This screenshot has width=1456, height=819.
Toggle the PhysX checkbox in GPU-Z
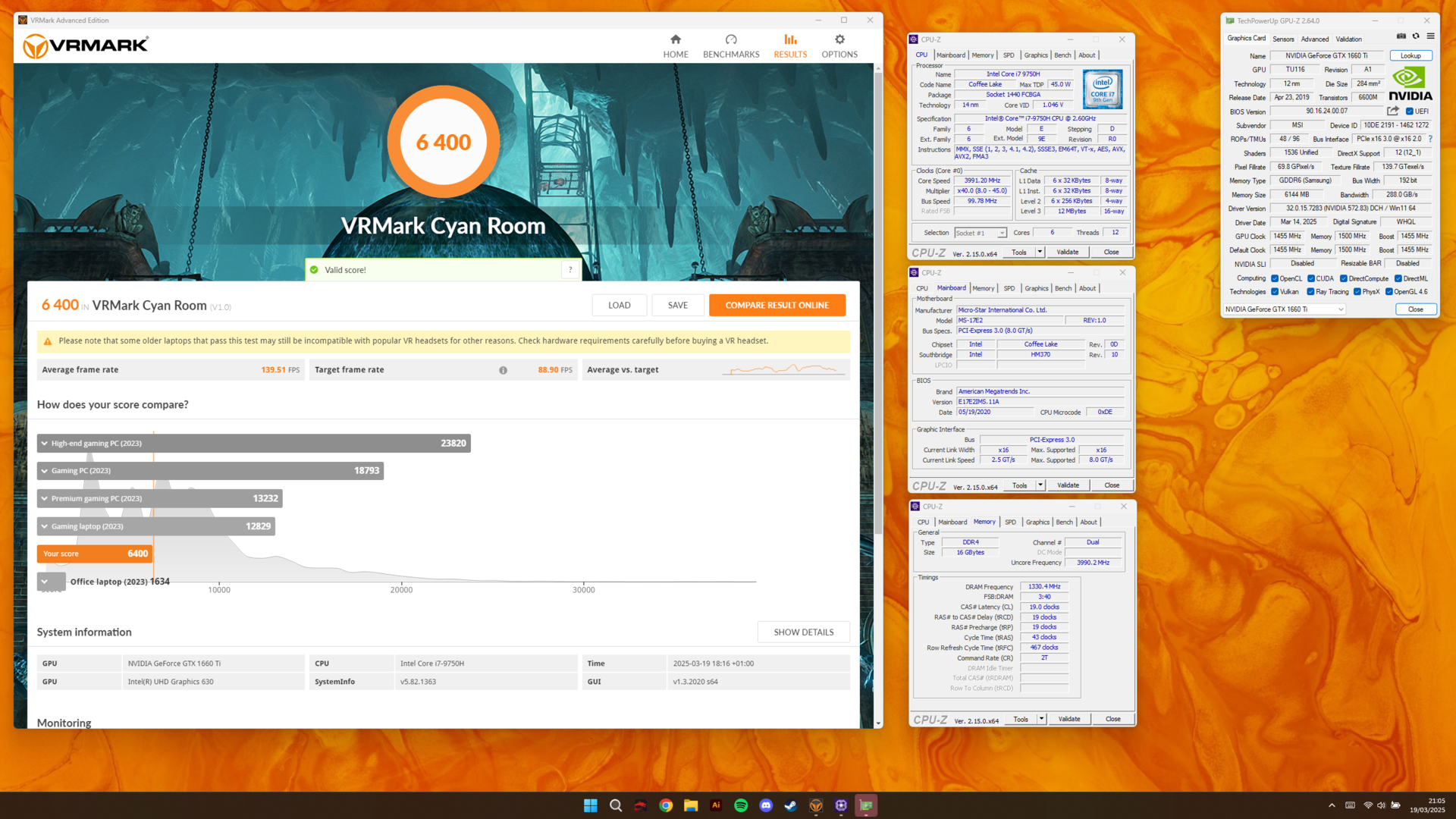1357,291
